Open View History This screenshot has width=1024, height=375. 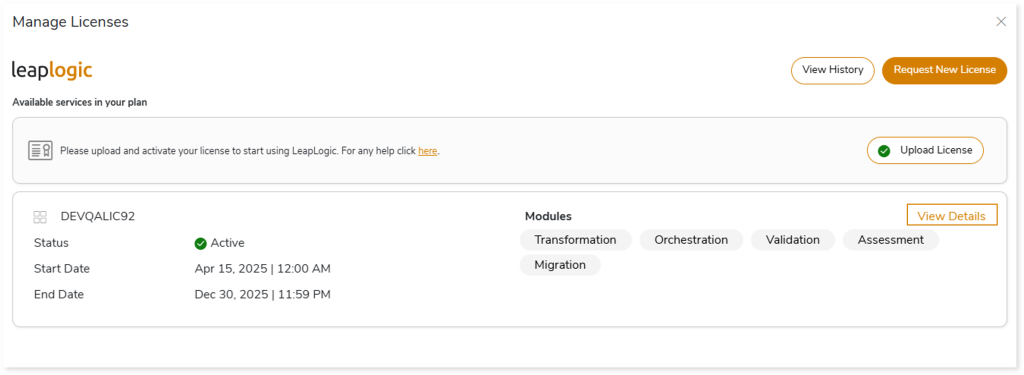coord(833,70)
